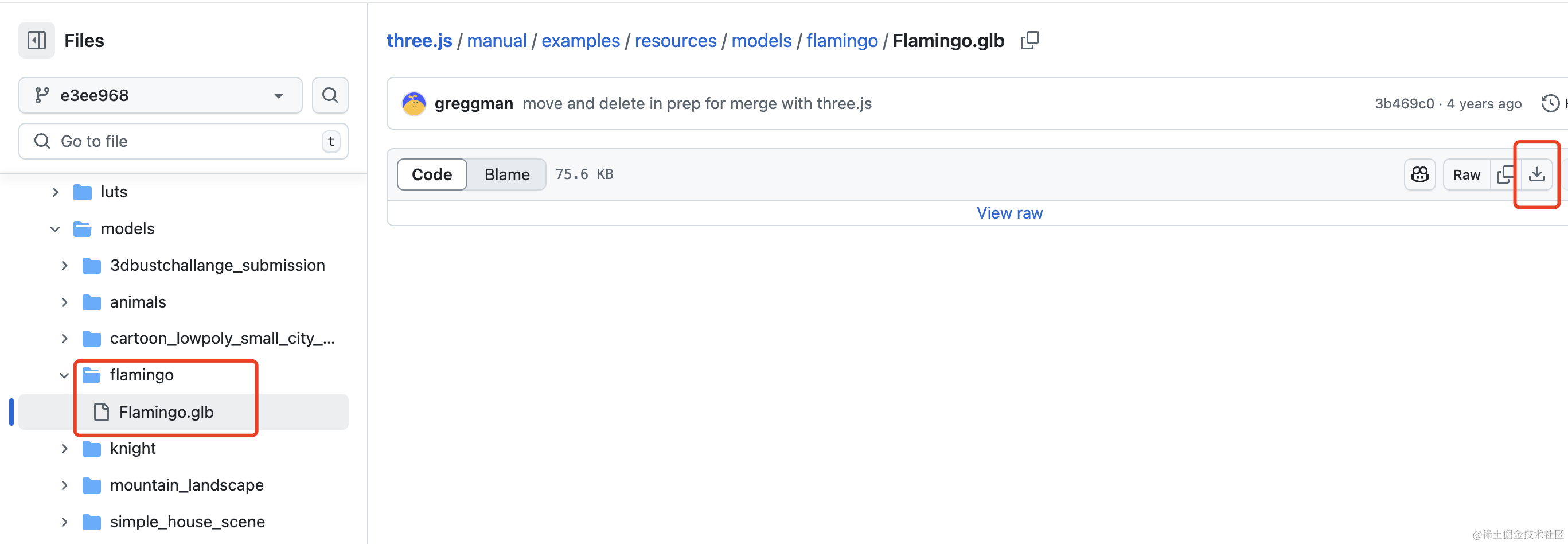This screenshot has height=544, width=1568.
Task: Copy raw file contents icon
Action: [x=1505, y=175]
